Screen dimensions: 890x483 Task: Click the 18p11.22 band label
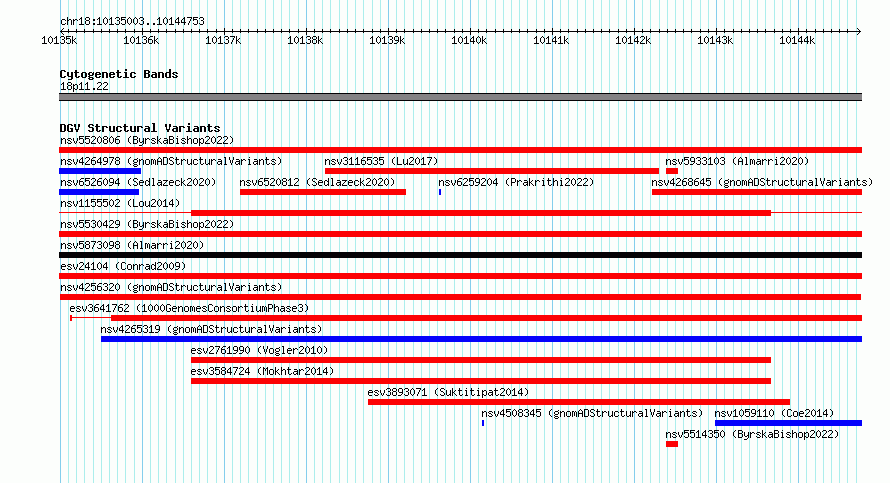84,86
